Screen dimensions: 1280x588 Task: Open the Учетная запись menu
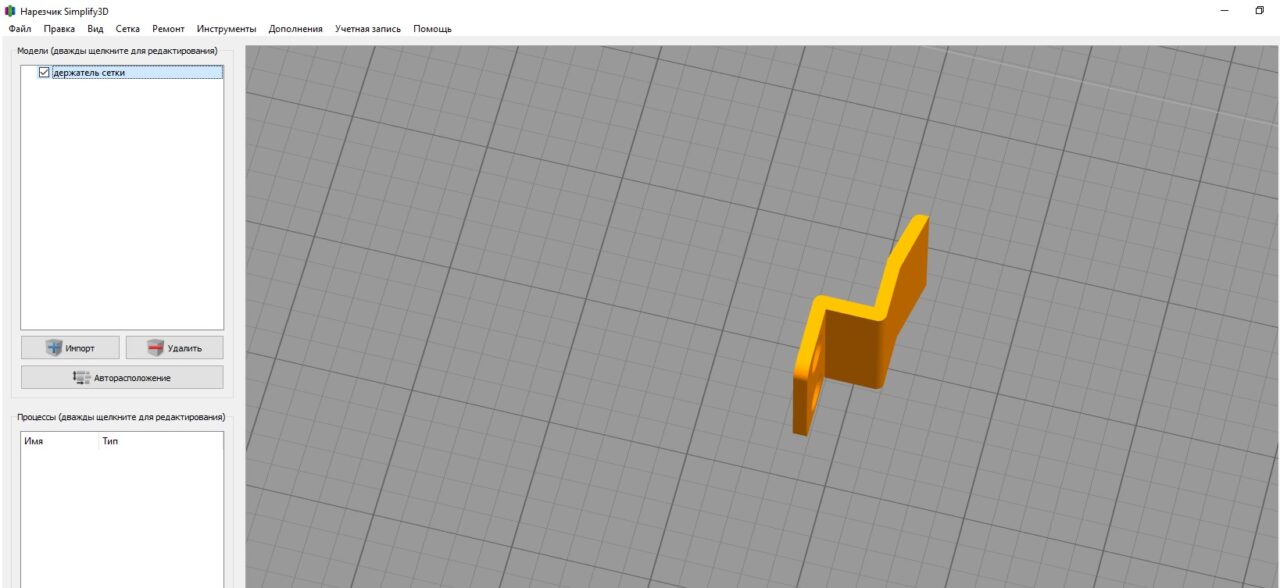[x=368, y=29]
